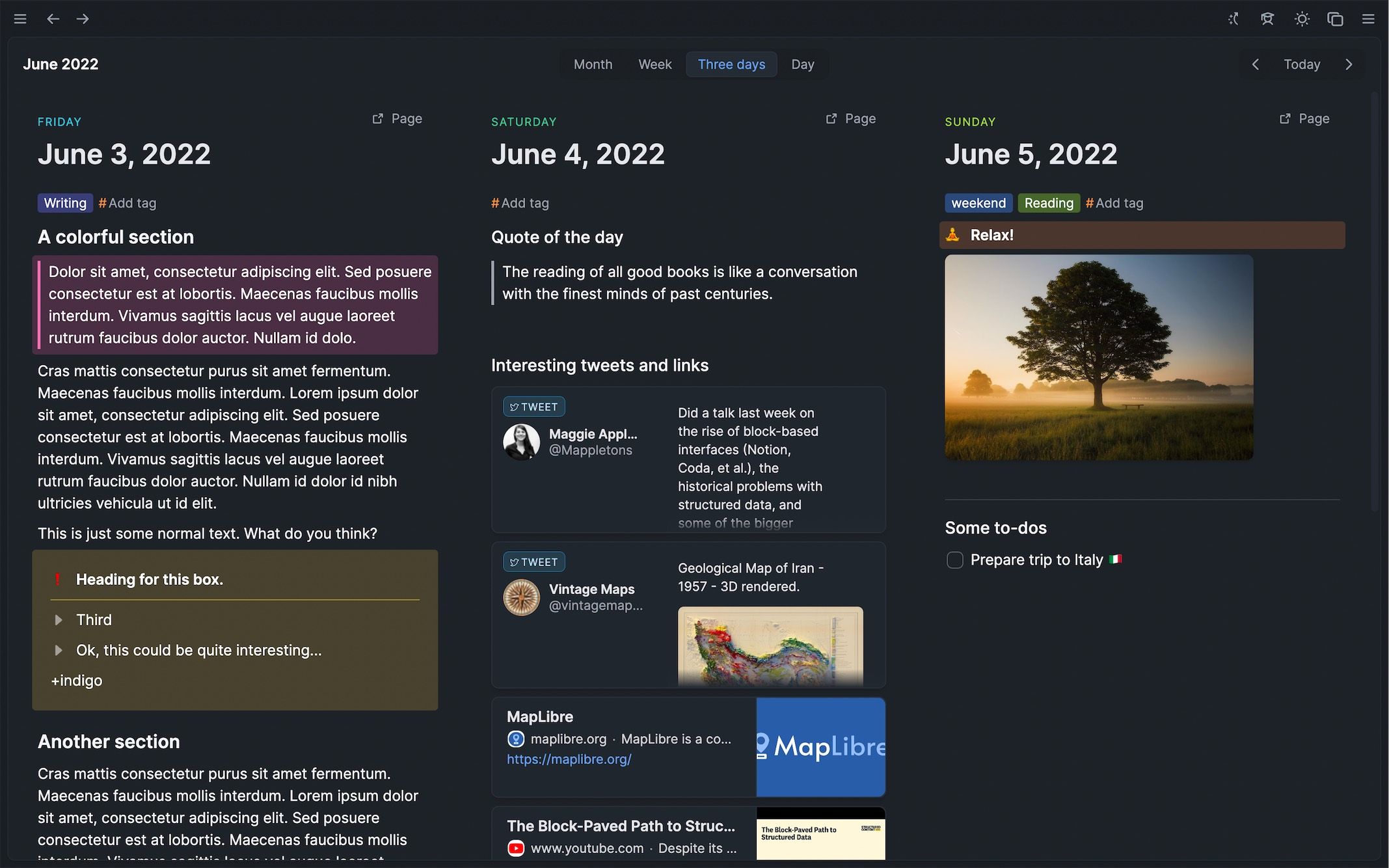1389x868 pixels.
Task: Check the Prepare trip to Italy to-do
Action: 954,560
